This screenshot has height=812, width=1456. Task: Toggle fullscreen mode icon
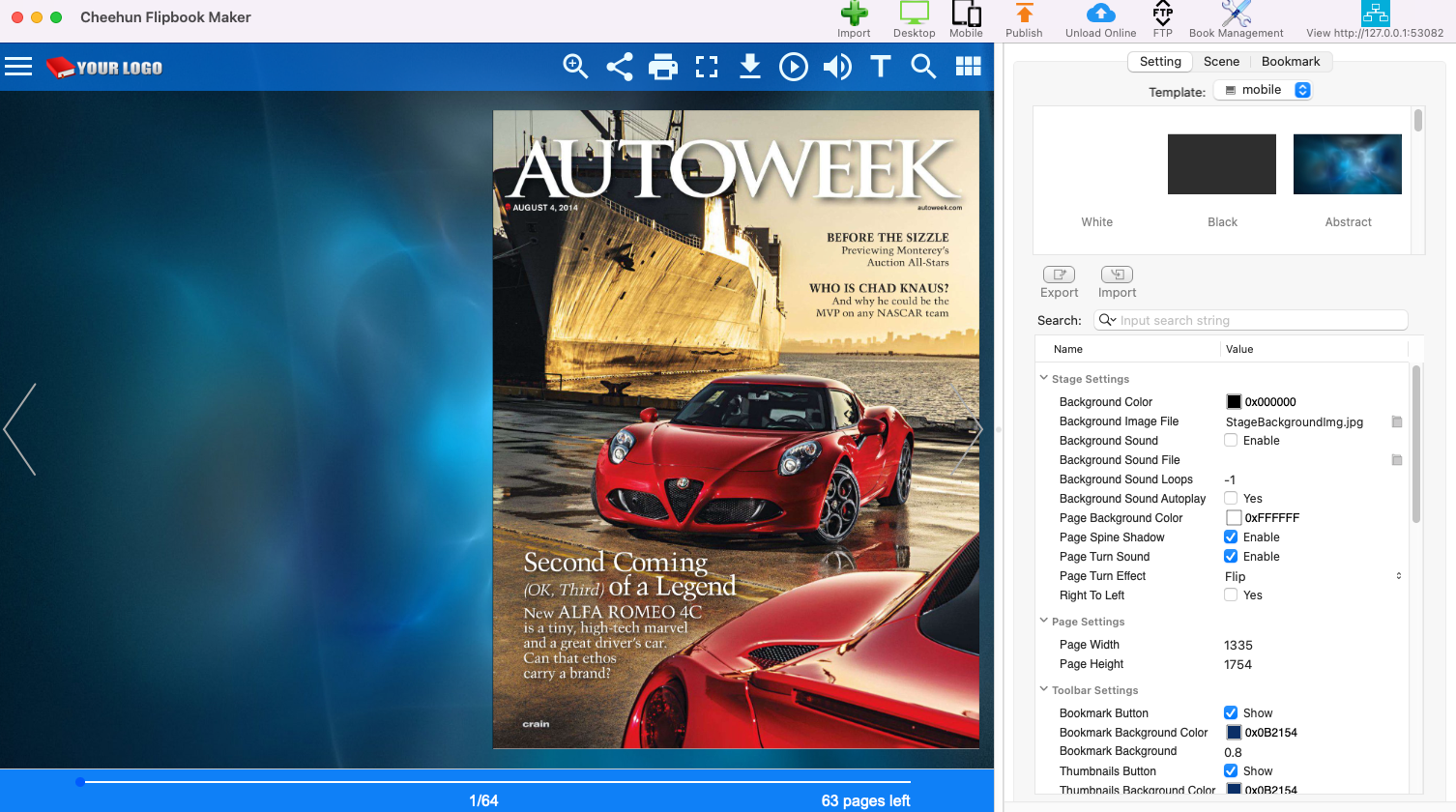(707, 67)
